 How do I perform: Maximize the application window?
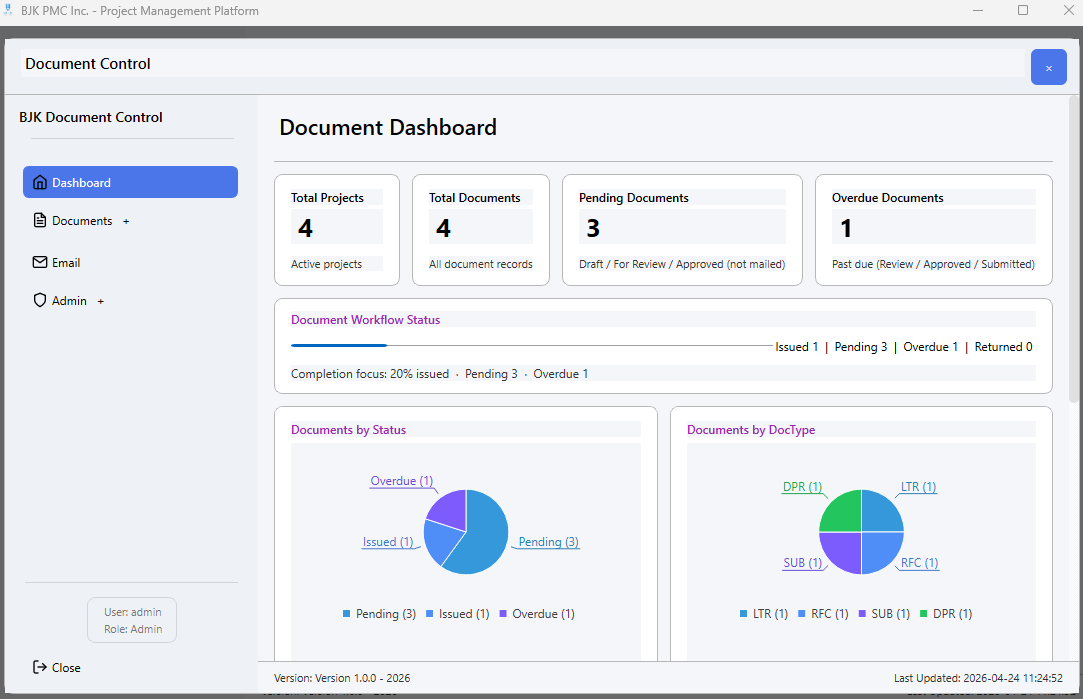1023,10
